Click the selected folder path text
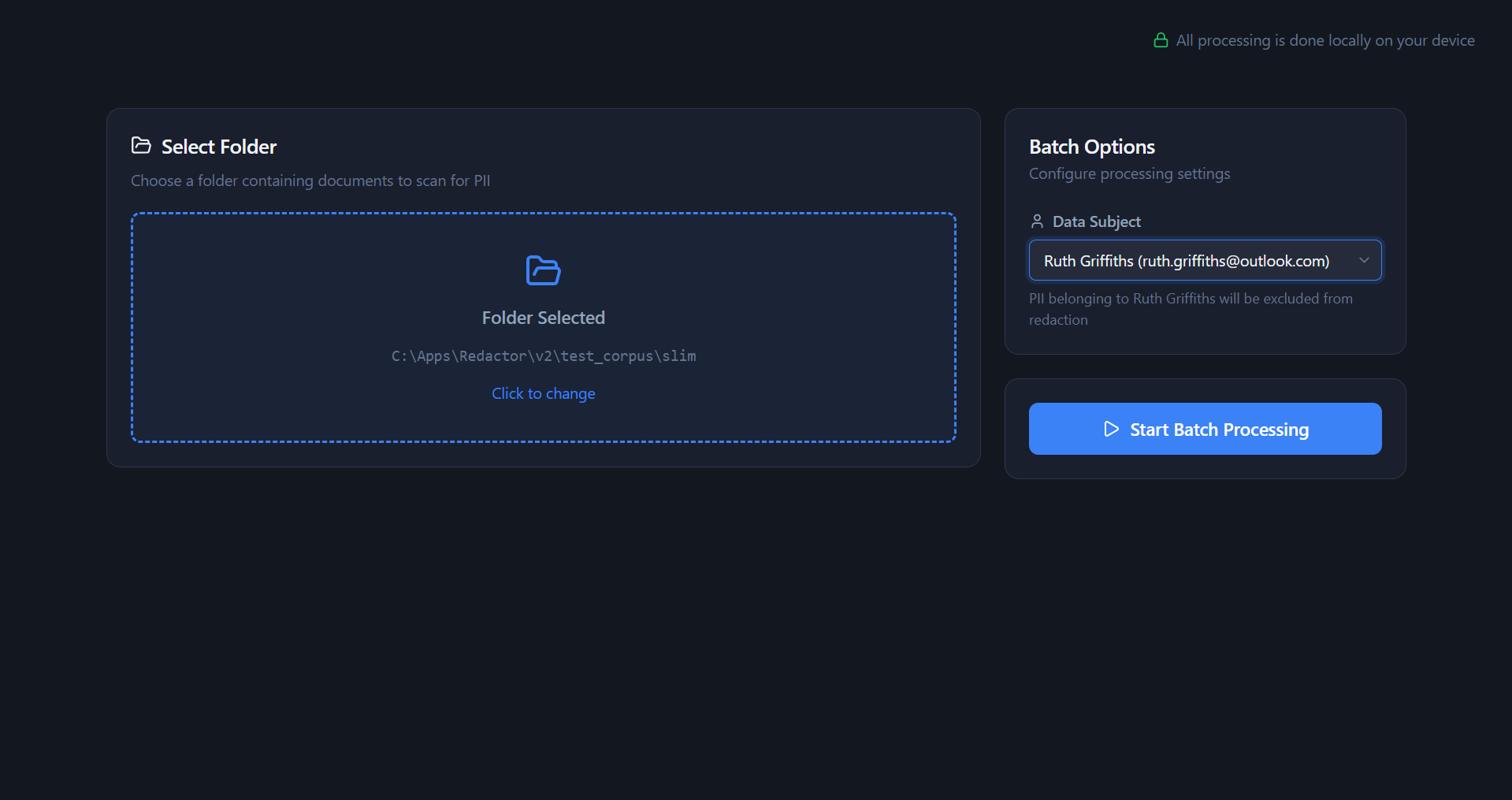The image size is (1512, 800). point(543,356)
